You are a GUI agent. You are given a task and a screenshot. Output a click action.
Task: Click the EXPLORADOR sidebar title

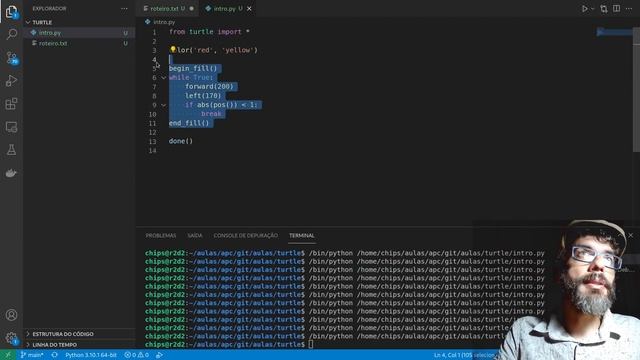click(x=49, y=9)
